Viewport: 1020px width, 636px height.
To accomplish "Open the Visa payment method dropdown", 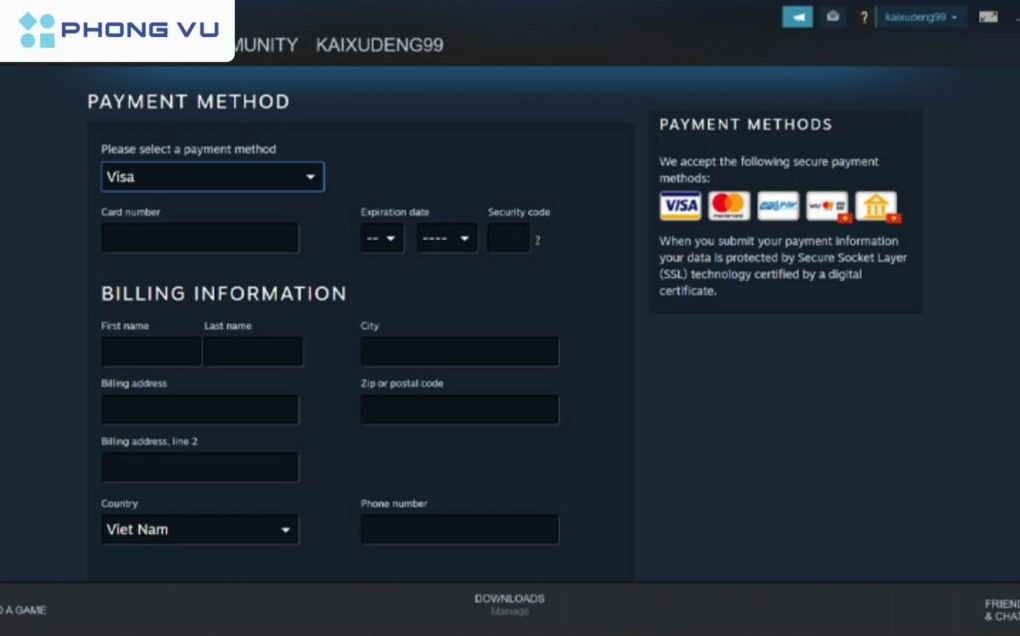I will 212,177.
